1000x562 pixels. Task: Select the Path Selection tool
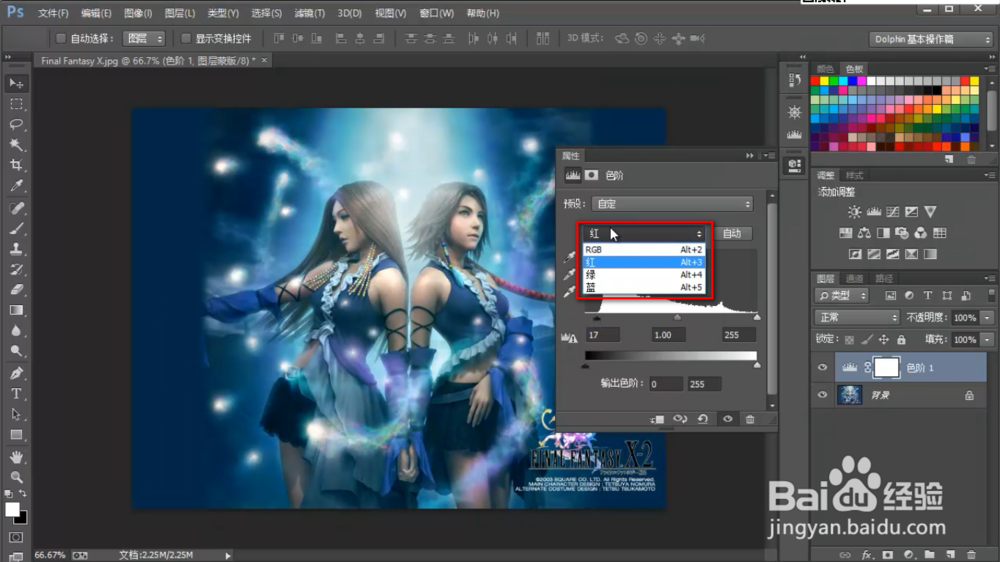pyautogui.click(x=16, y=414)
